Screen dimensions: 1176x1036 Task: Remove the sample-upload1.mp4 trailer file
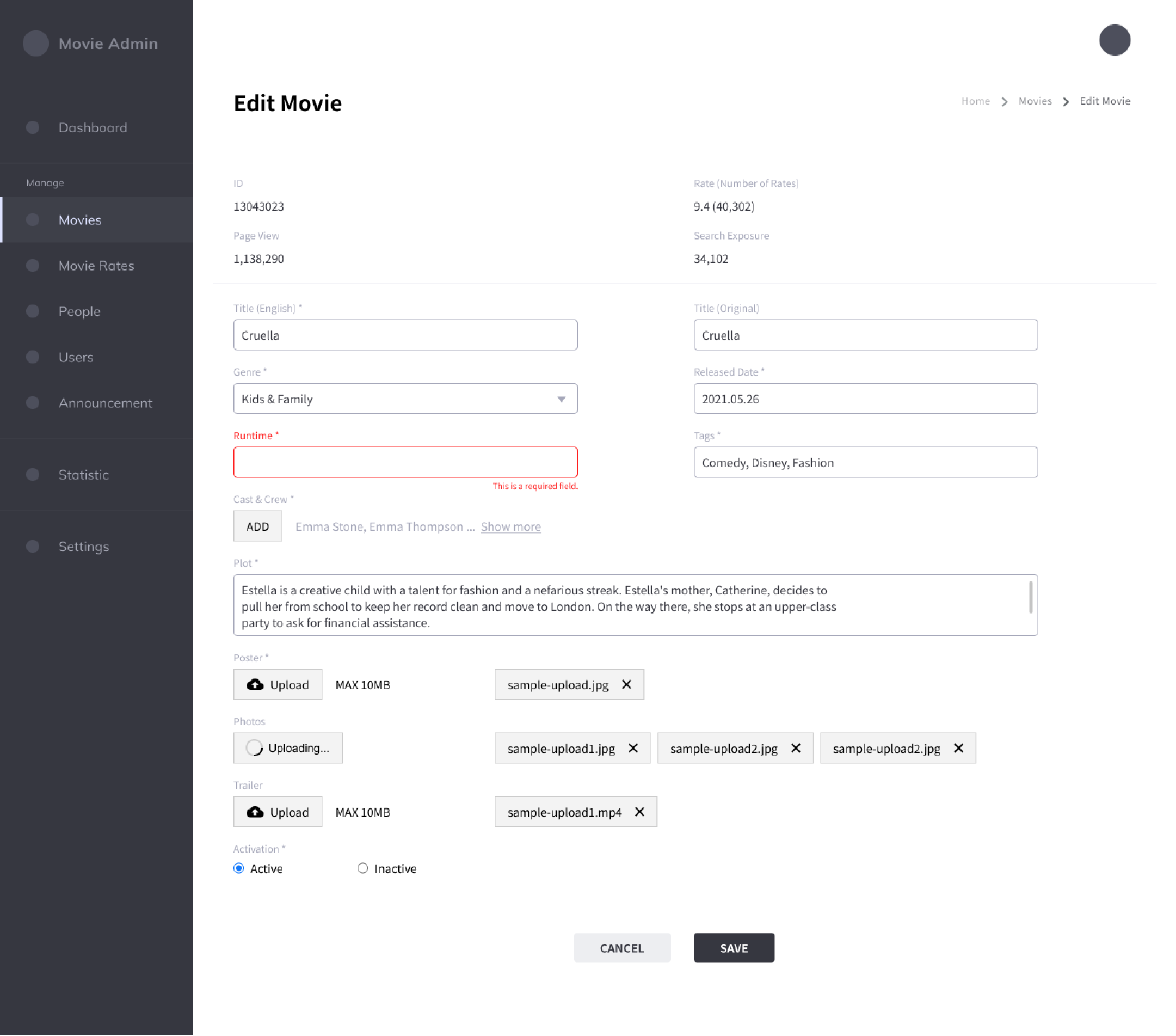point(639,812)
